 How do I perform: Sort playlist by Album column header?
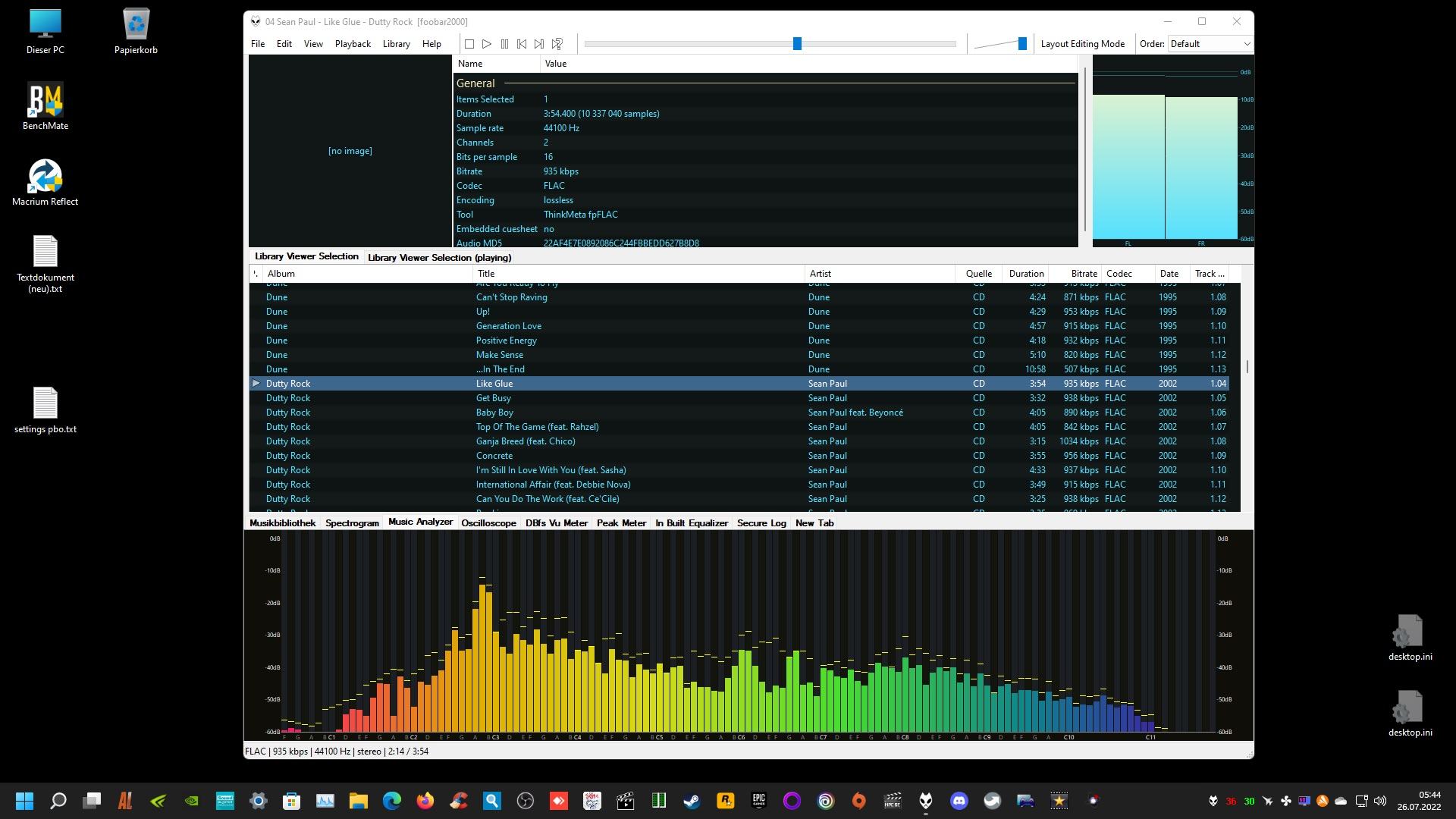pyautogui.click(x=367, y=274)
